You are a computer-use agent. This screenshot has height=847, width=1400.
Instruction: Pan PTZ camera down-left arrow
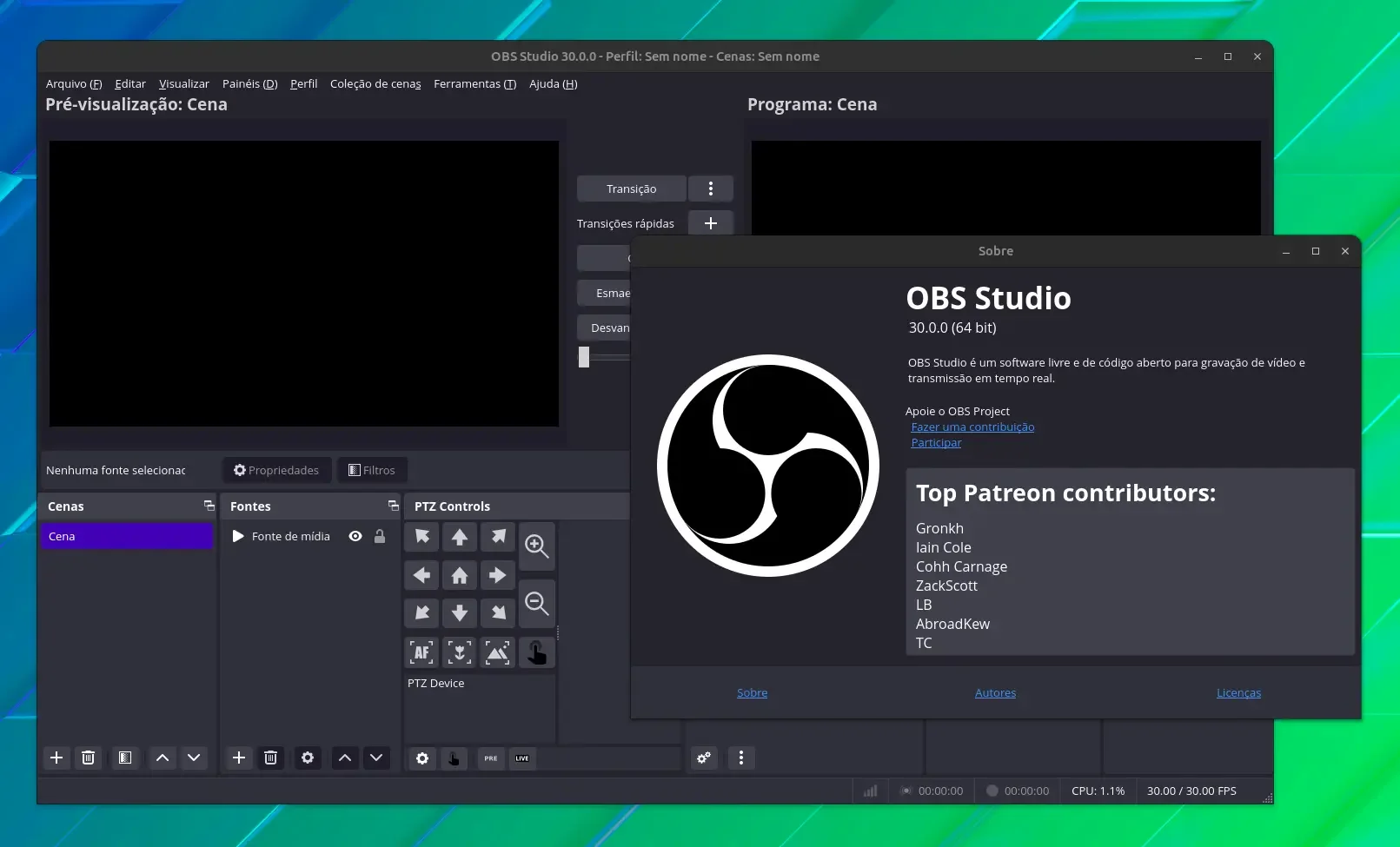pos(421,613)
